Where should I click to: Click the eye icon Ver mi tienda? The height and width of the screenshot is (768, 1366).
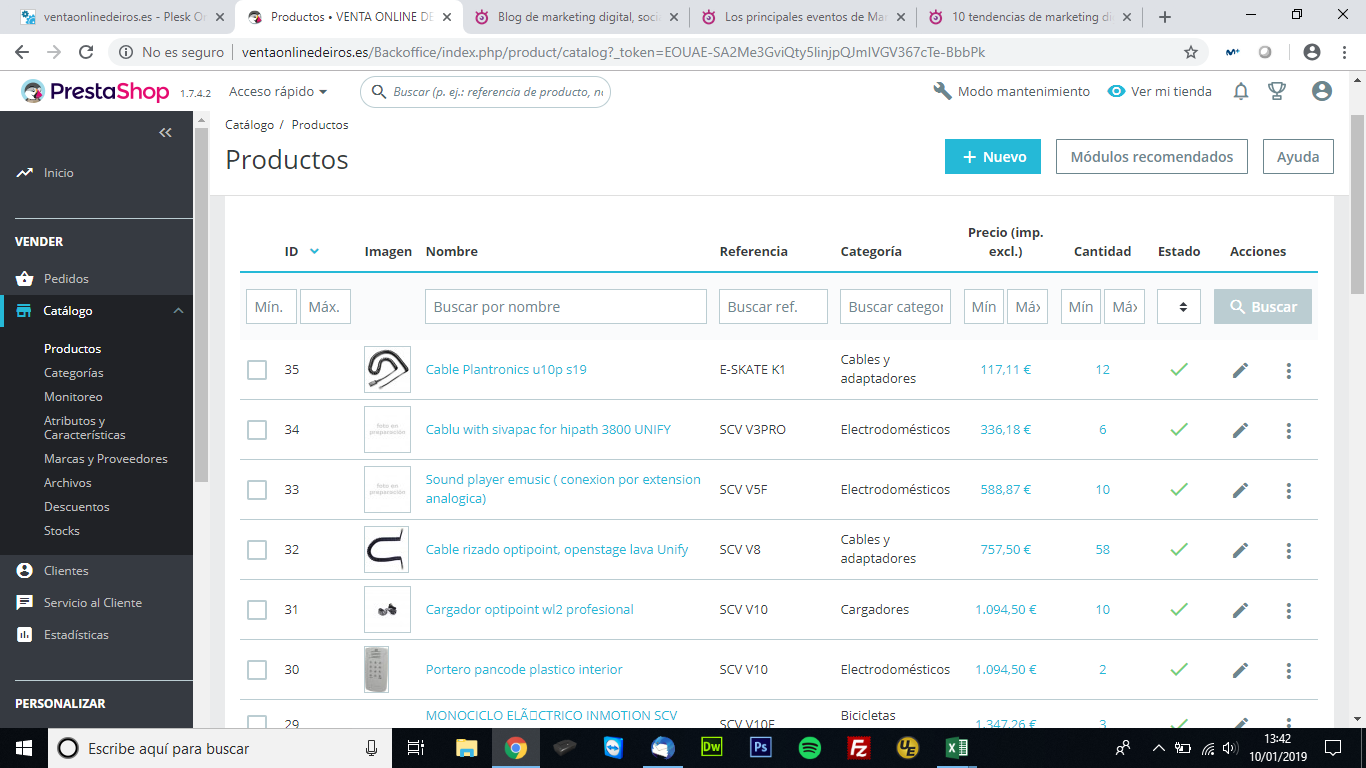pos(1117,92)
